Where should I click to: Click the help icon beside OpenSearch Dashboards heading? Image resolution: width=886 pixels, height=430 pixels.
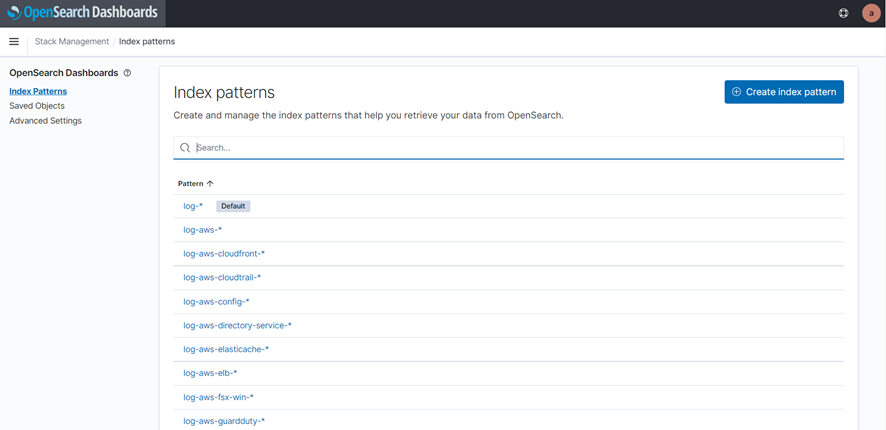(x=127, y=73)
